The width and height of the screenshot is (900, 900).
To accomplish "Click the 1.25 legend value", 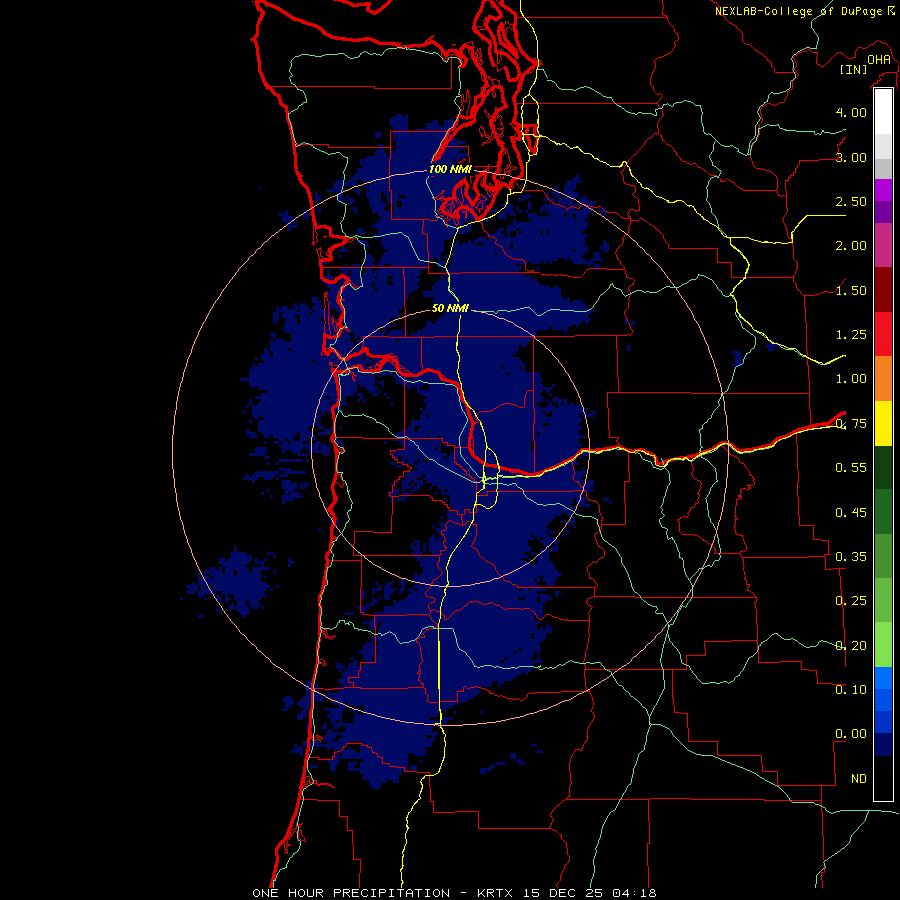I will 851,335.
